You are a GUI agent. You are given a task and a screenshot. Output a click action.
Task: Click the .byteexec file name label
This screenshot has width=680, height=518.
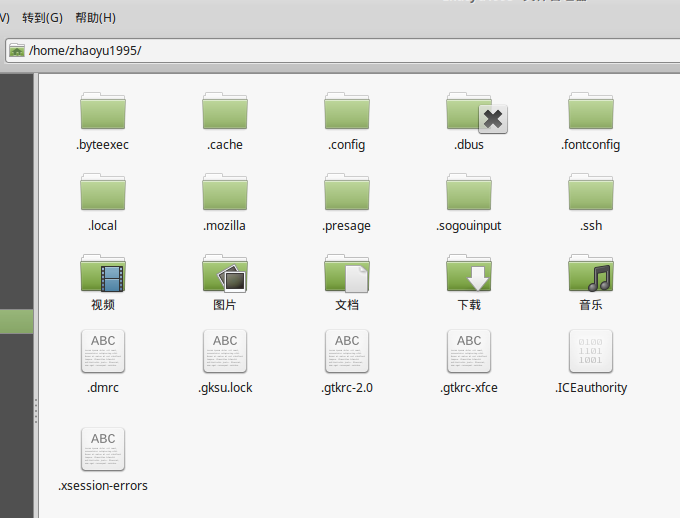click(102, 144)
